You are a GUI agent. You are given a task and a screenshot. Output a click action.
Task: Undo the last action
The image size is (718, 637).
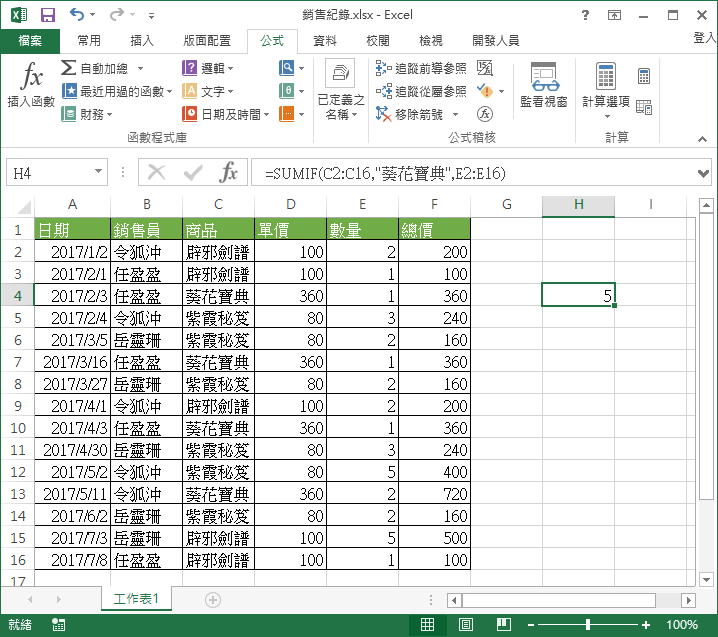coord(76,15)
